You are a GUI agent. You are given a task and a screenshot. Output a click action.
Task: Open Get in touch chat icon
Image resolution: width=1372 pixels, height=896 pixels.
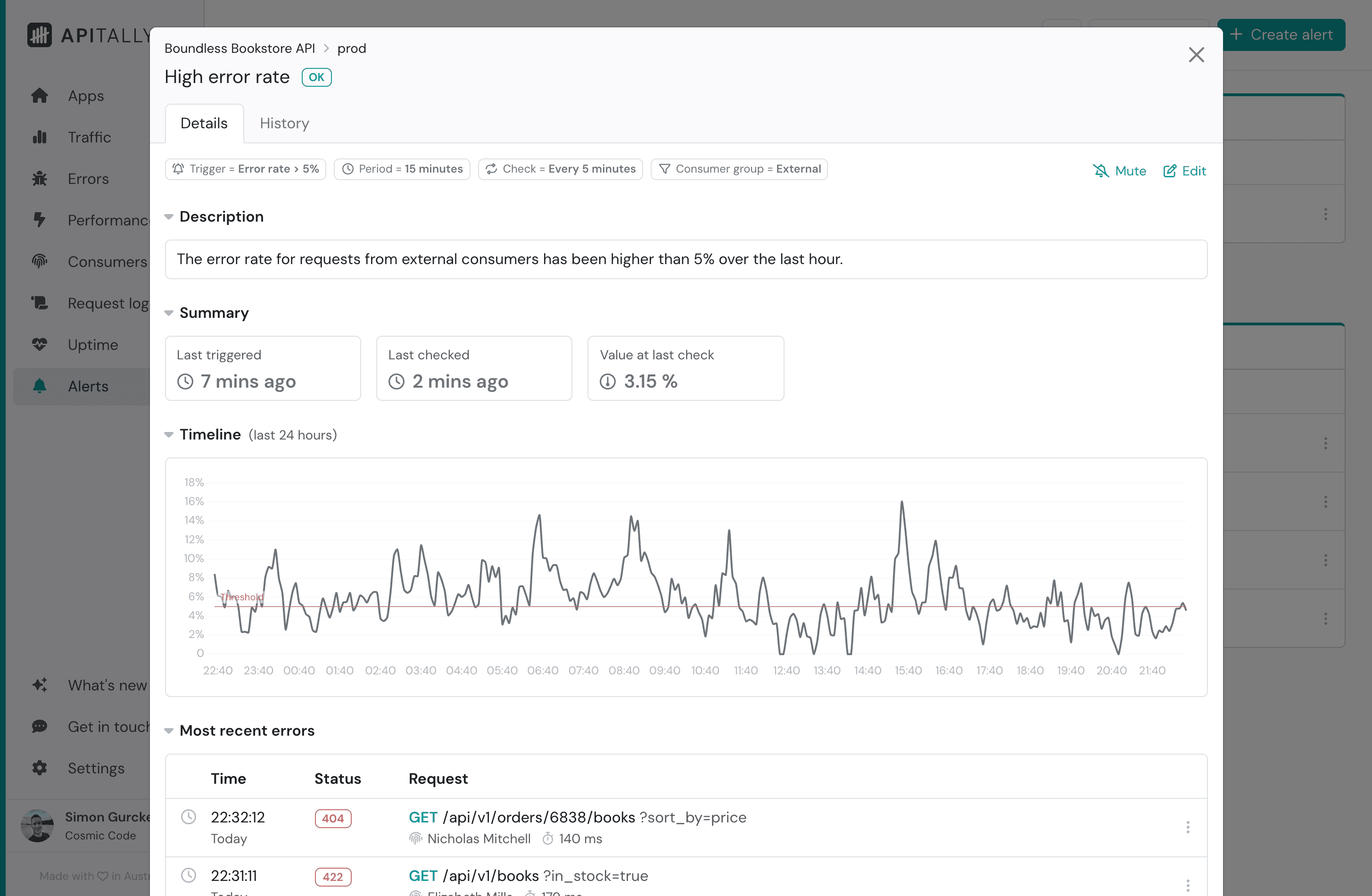point(39,727)
